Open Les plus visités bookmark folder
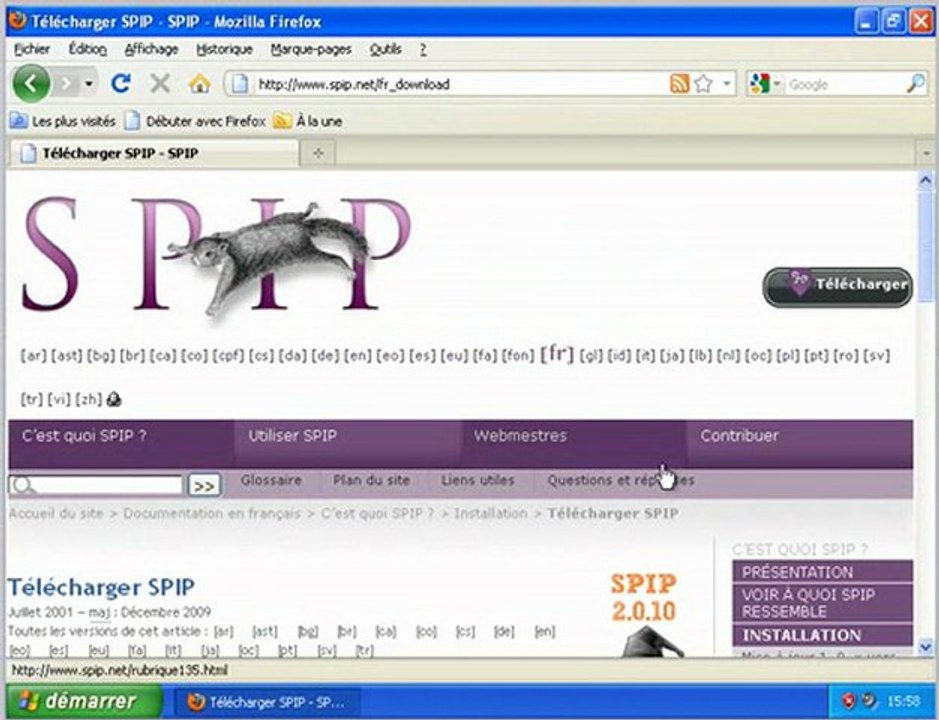This screenshot has height=720, width=939. click(63, 121)
